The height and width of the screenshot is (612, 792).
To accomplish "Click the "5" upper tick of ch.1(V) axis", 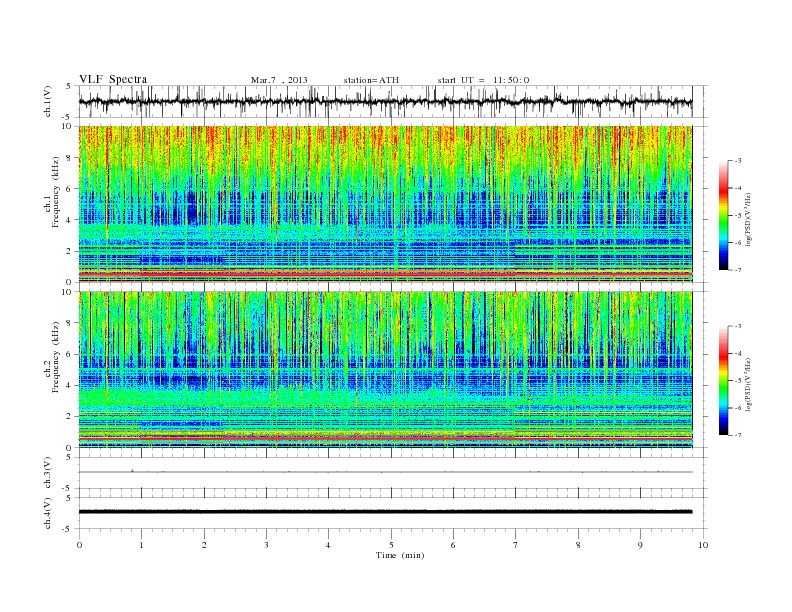I will pos(70,86).
